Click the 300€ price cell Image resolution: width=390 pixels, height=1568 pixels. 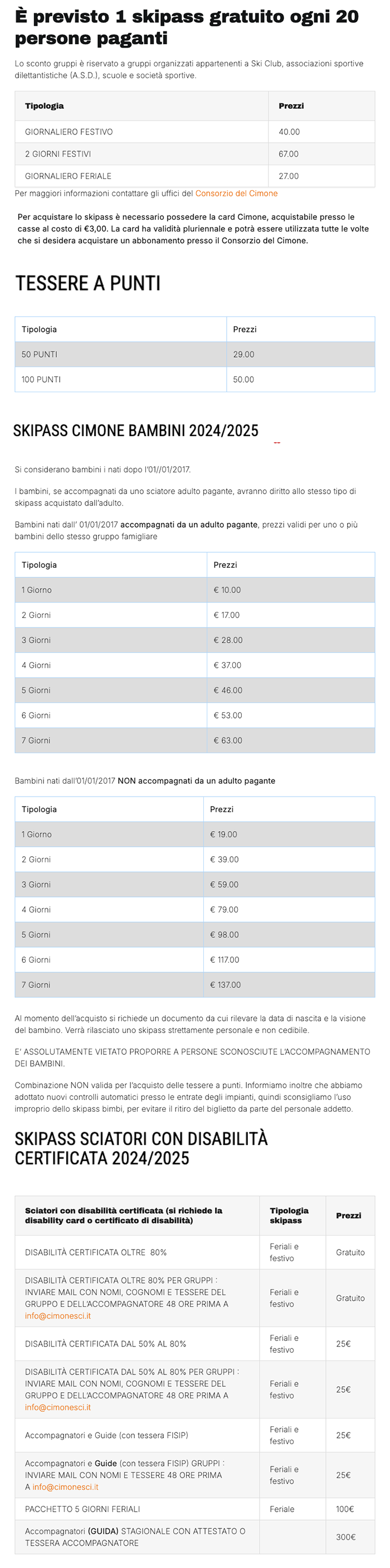345,1536
